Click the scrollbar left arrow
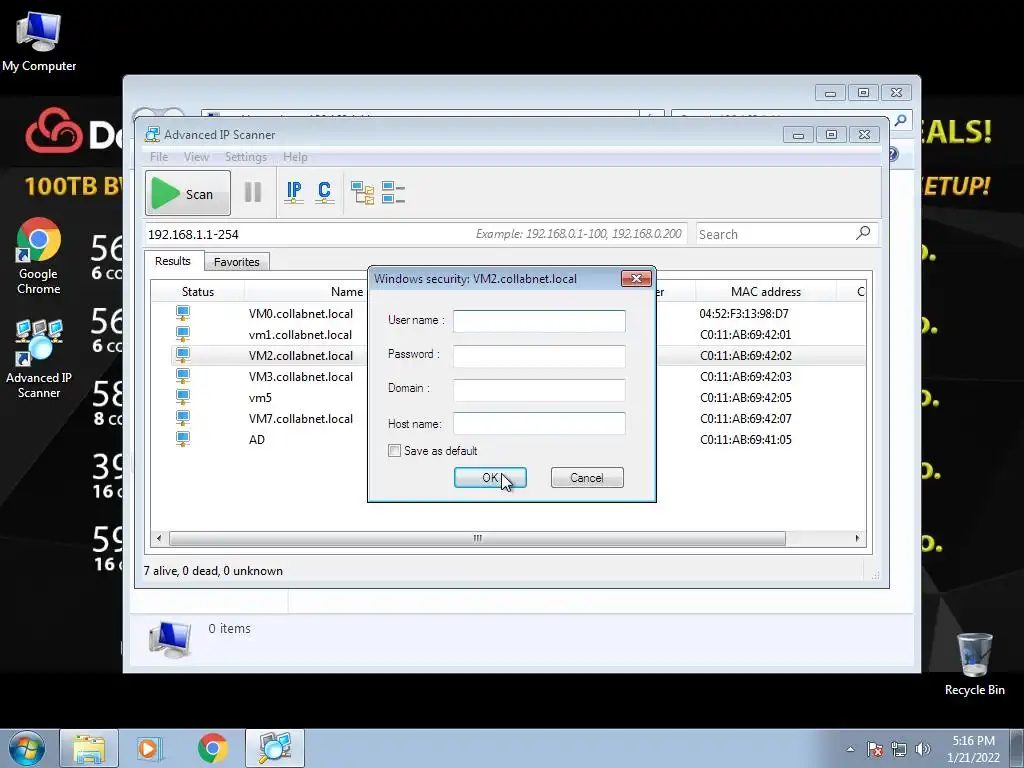This screenshot has width=1024, height=768. [x=159, y=538]
